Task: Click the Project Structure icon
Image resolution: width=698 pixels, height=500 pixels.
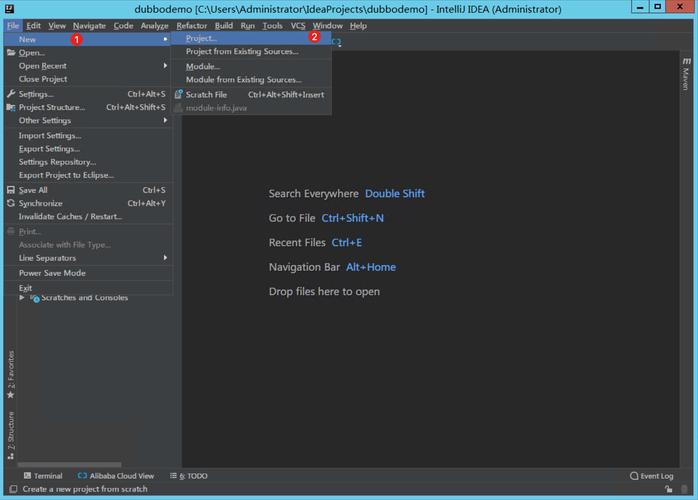Action: [11, 107]
